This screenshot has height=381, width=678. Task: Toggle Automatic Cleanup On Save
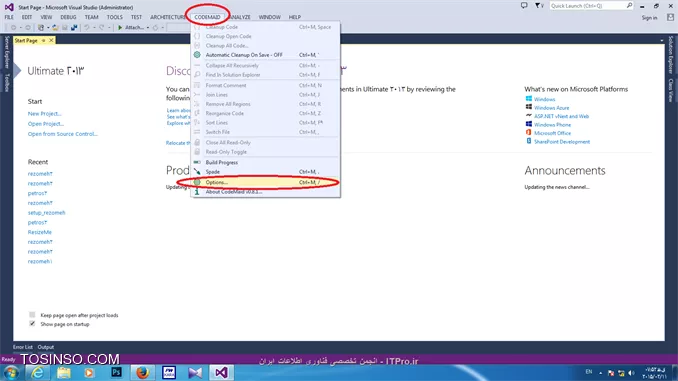tap(265, 55)
